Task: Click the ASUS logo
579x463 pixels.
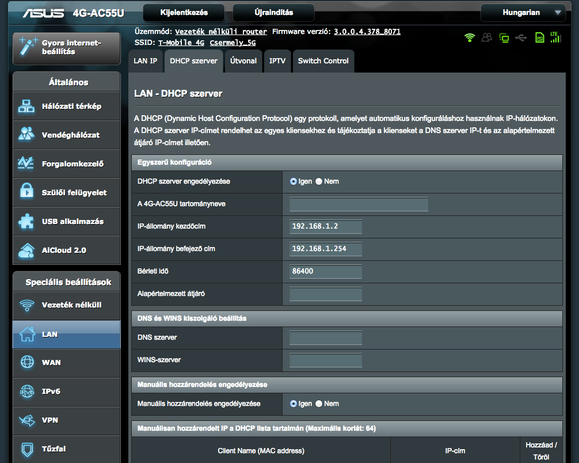Action: click(43, 13)
